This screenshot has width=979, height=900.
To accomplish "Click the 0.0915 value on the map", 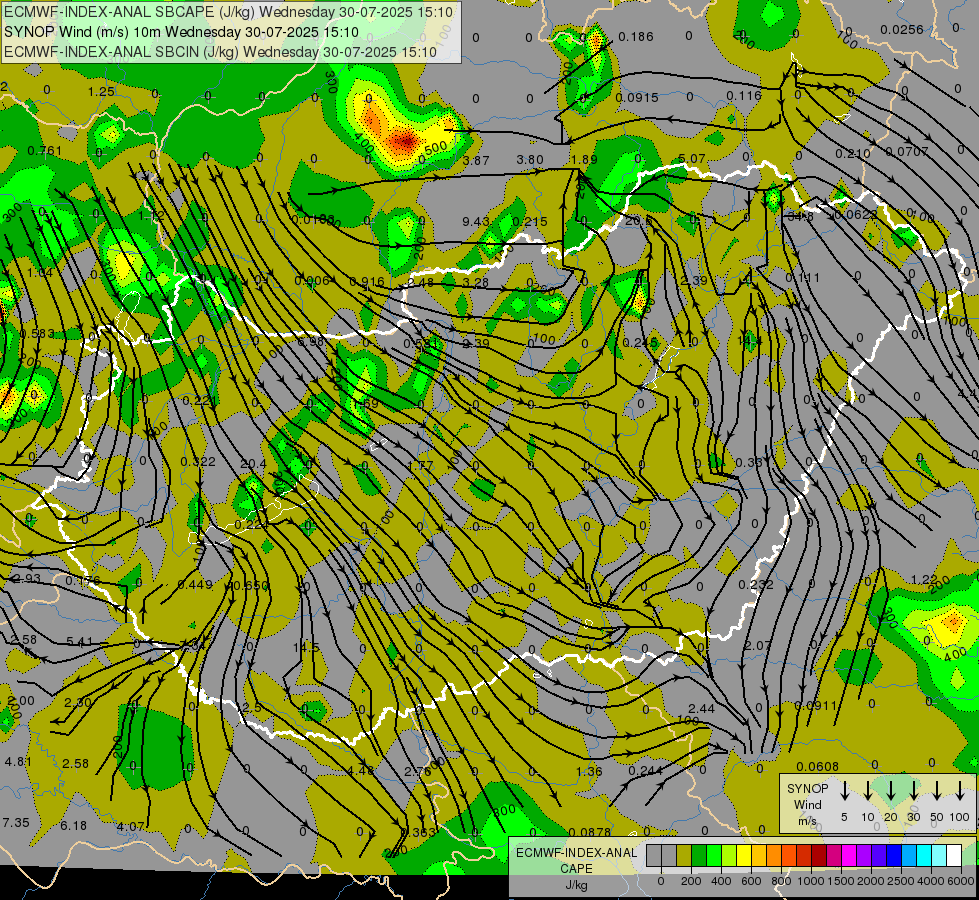I will (x=637, y=97).
